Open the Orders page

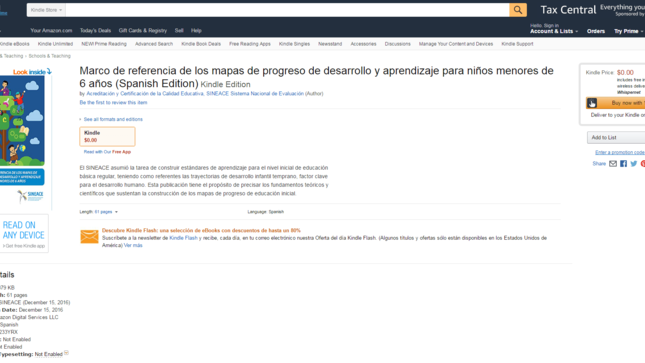pyautogui.click(x=596, y=31)
